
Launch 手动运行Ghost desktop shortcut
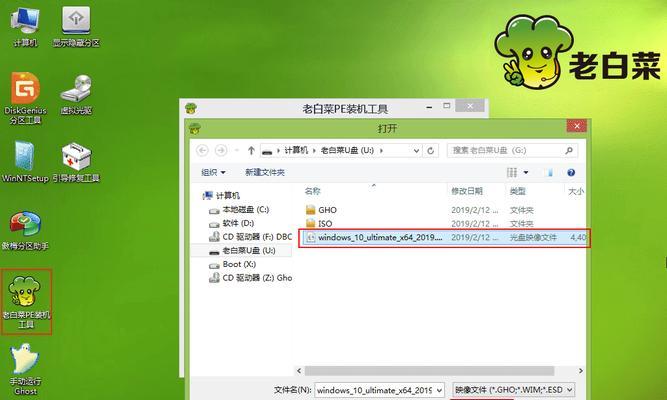coord(25,369)
